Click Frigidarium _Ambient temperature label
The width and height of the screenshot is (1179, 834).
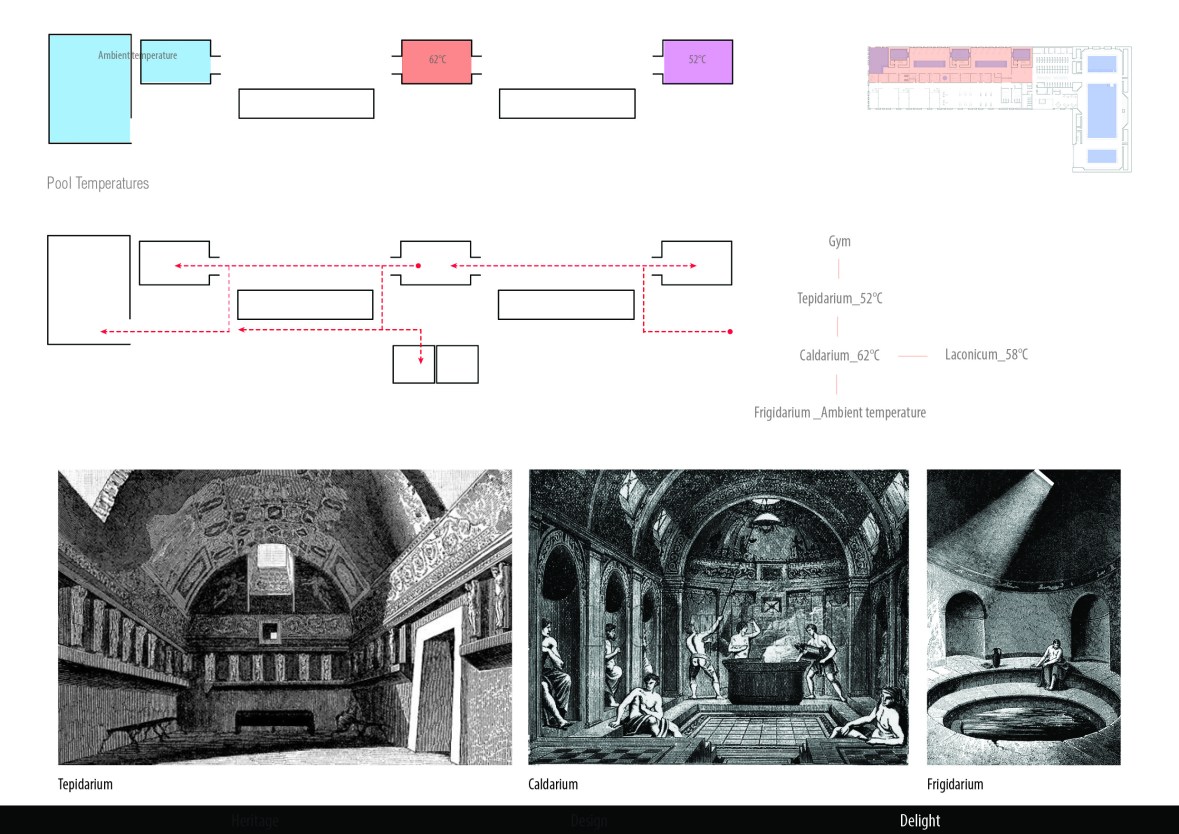tap(839, 412)
